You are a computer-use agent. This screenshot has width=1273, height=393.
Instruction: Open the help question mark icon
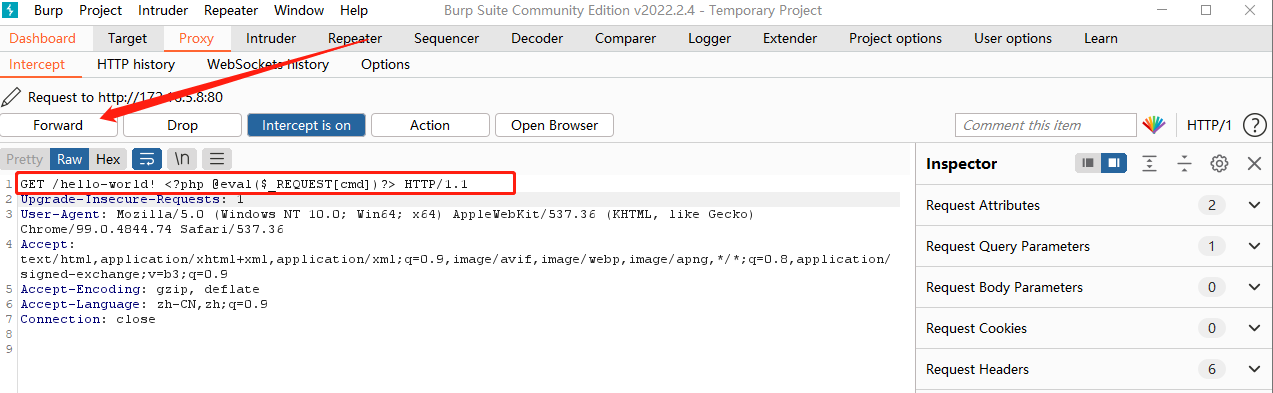point(1255,125)
